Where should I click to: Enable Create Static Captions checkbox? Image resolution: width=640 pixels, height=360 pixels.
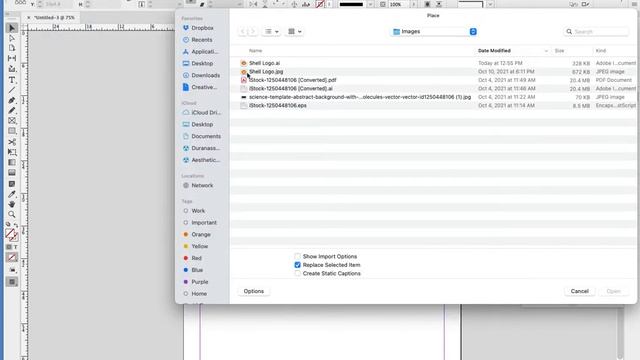298,273
